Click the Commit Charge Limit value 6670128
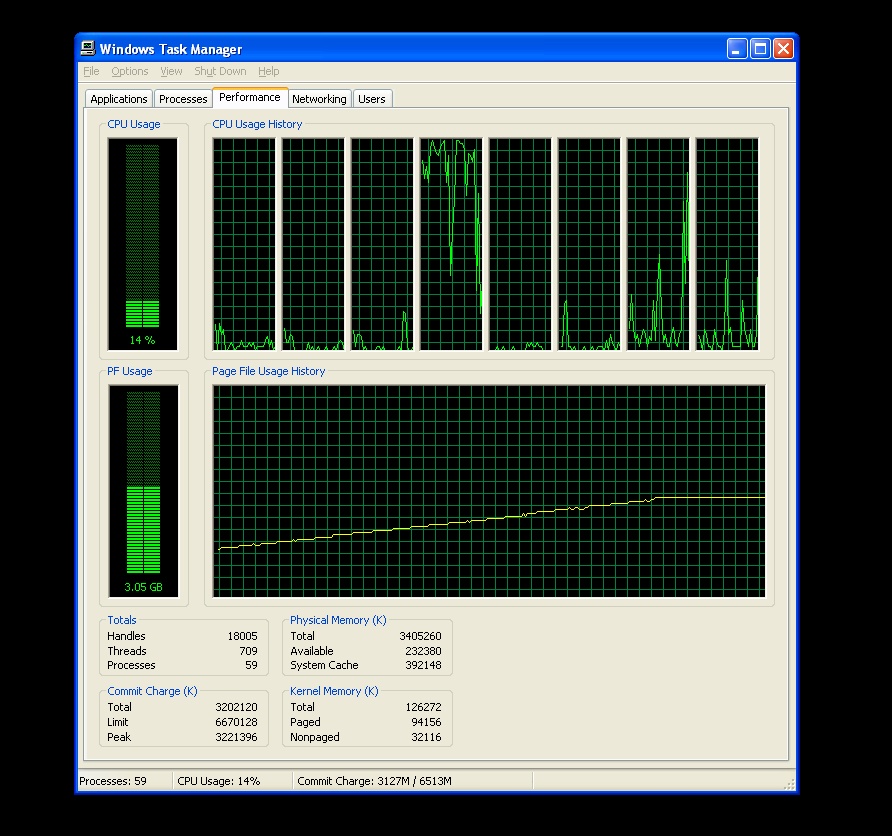This screenshot has height=836, width=892. click(x=236, y=722)
